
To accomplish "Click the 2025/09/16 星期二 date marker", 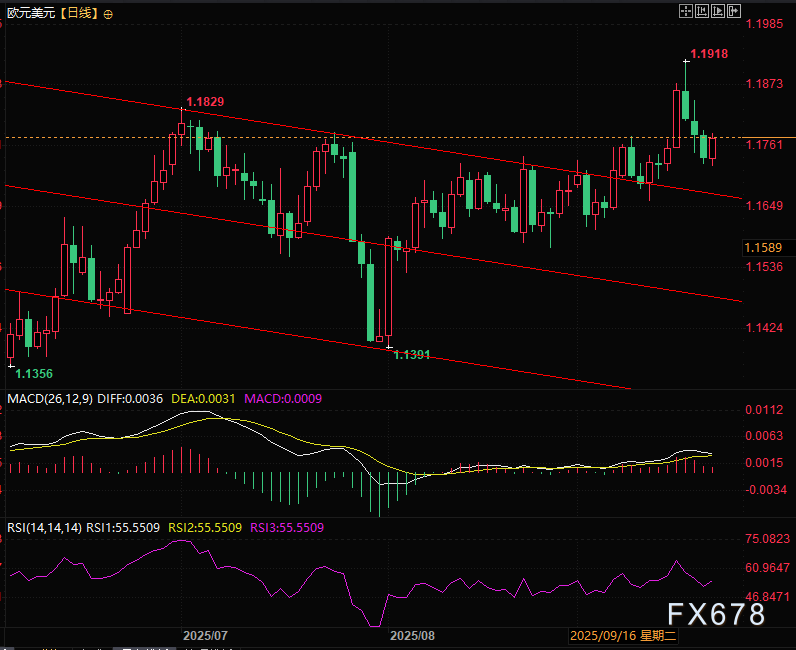I will 624,635.
